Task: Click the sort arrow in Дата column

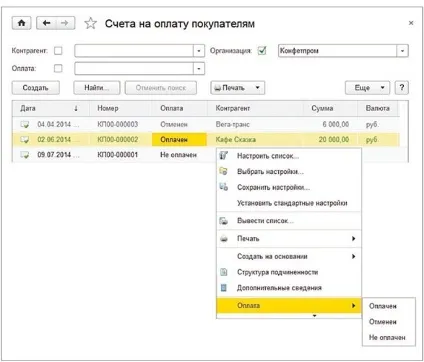Action: 76,108
